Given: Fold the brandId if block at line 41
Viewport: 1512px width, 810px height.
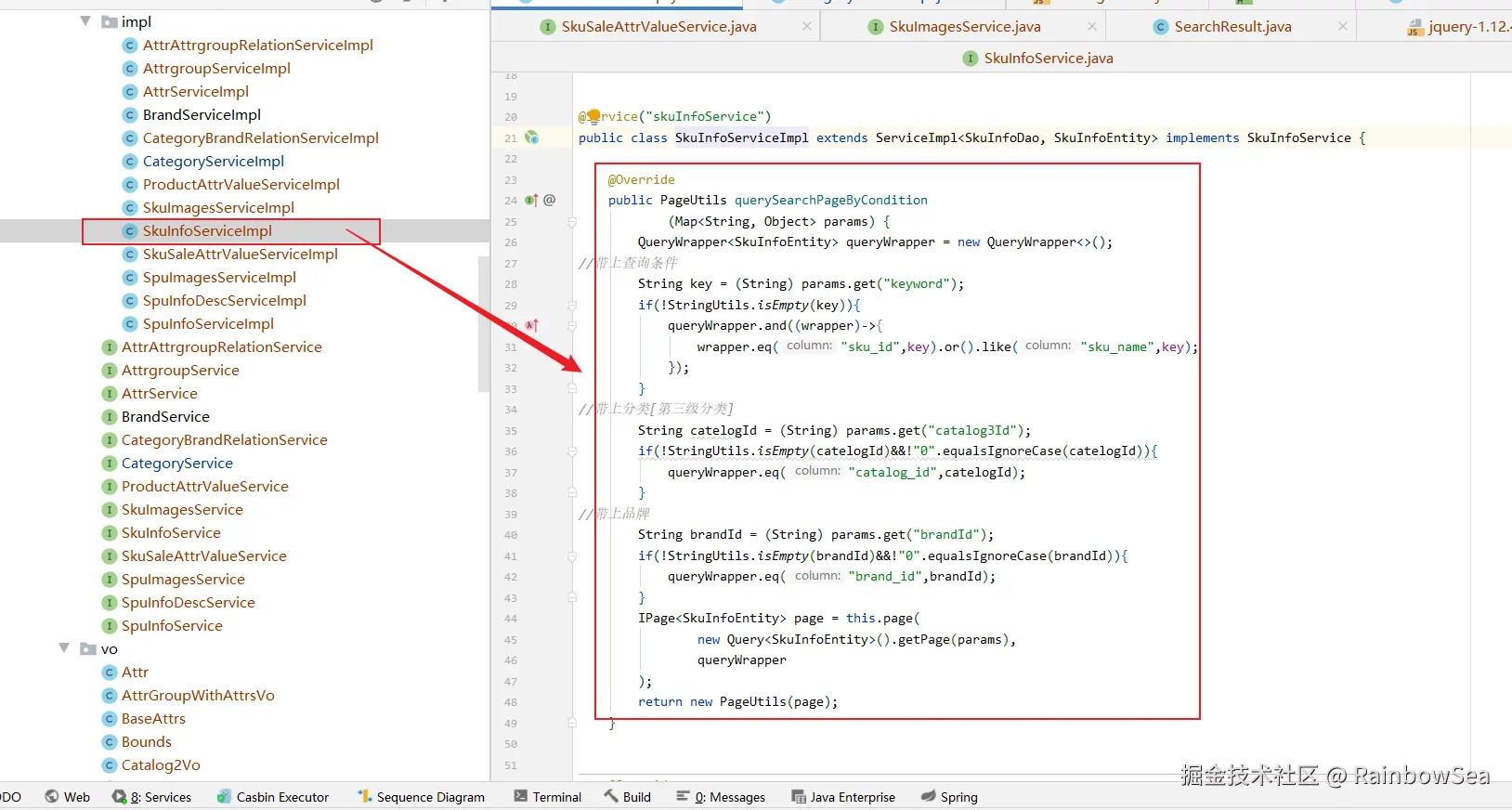Looking at the screenshot, I should click(572, 555).
